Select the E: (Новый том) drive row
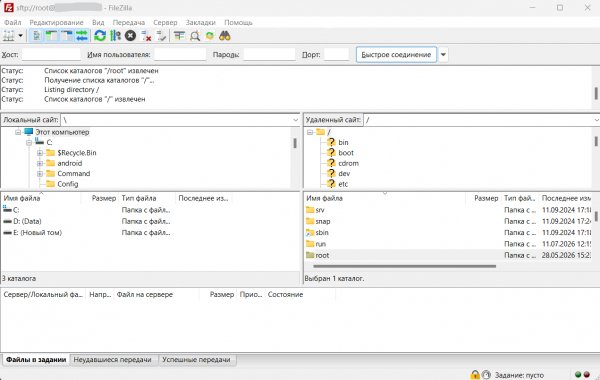 point(150,232)
